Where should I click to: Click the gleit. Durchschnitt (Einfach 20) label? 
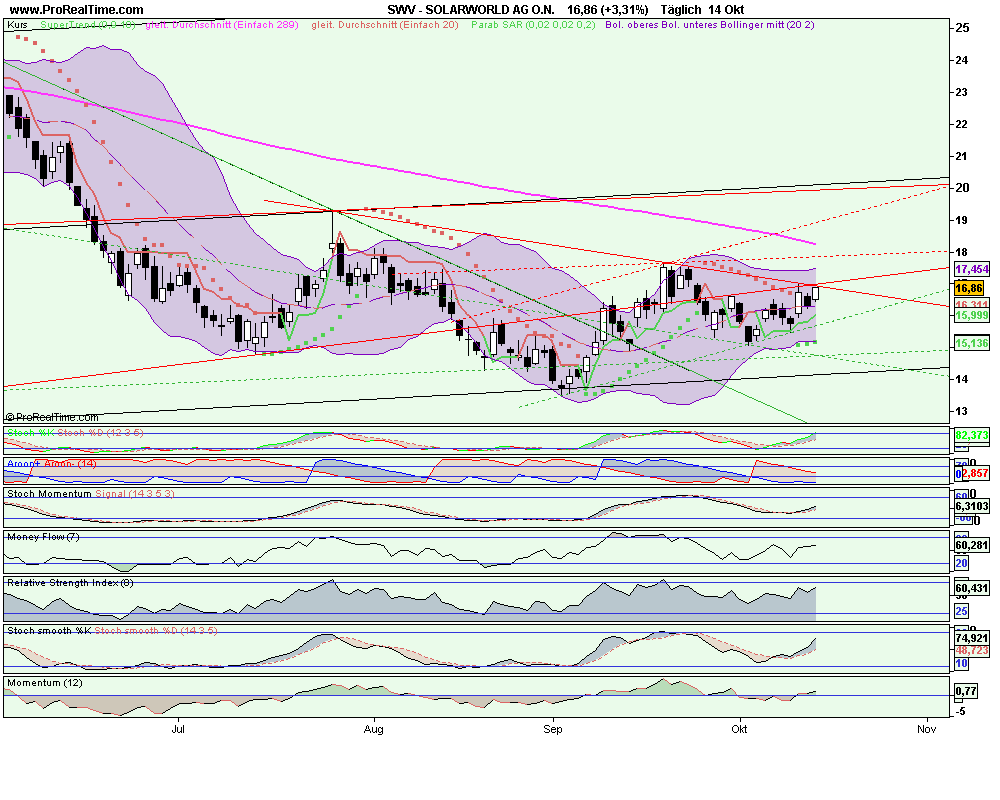click(x=385, y=25)
